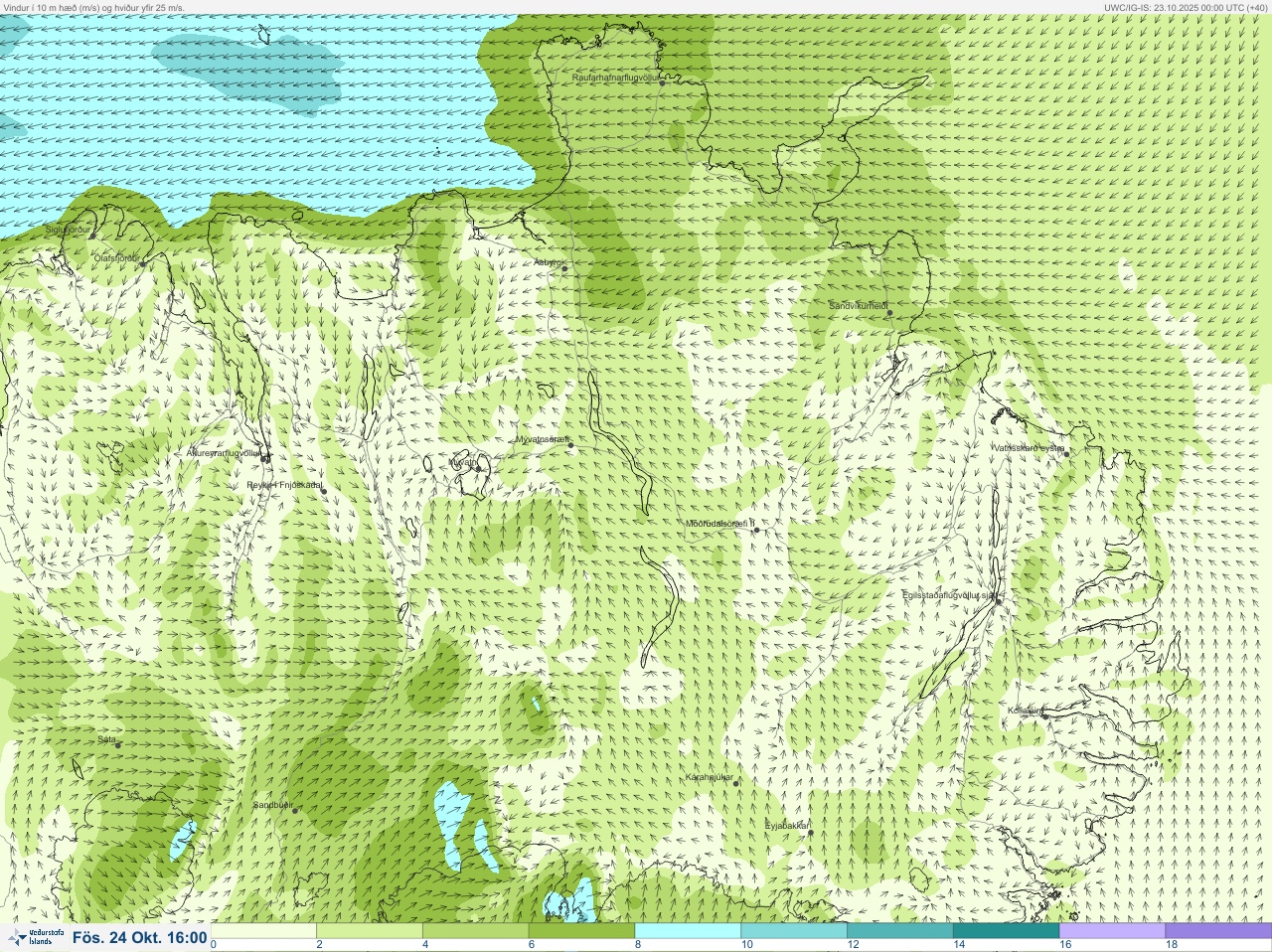
Task: Click the Eyjabakkar station dot
Action: (x=810, y=832)
